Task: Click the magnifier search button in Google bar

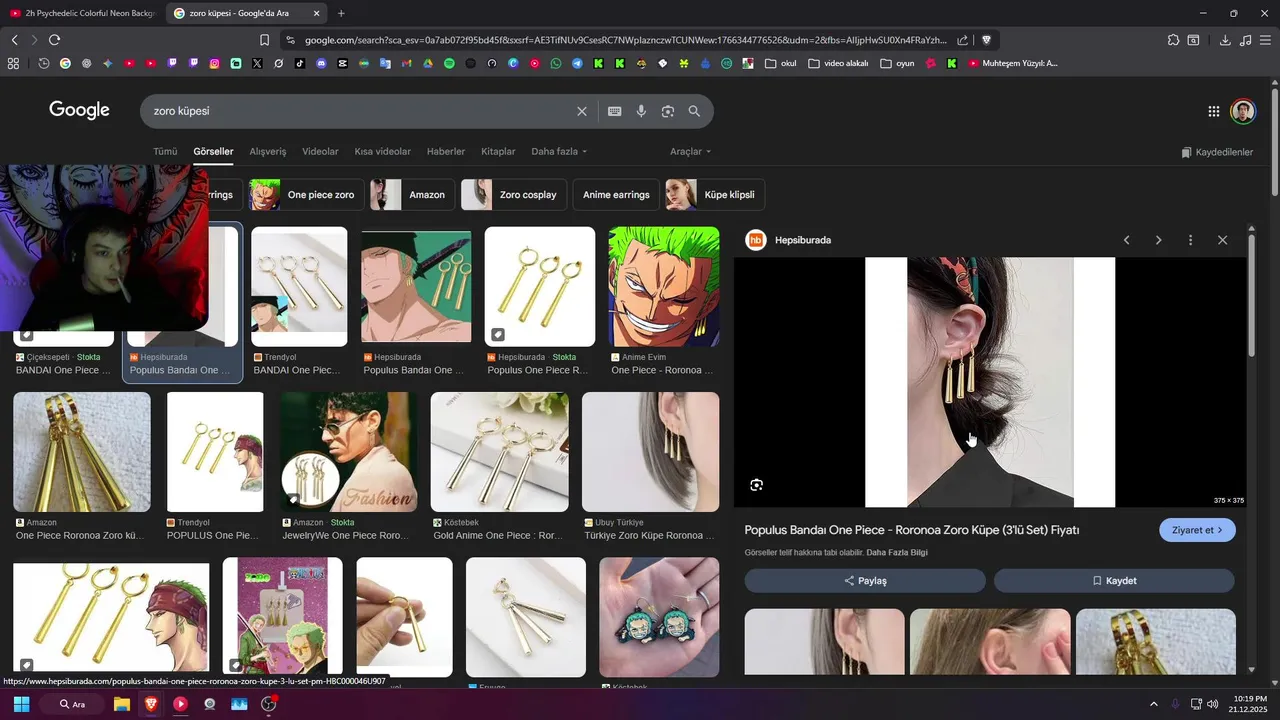Action: 694,111
